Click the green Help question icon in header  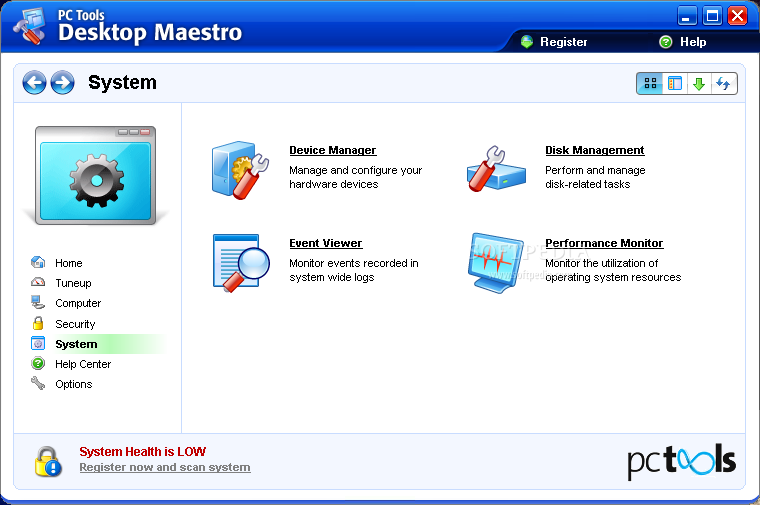coord(666,42)
